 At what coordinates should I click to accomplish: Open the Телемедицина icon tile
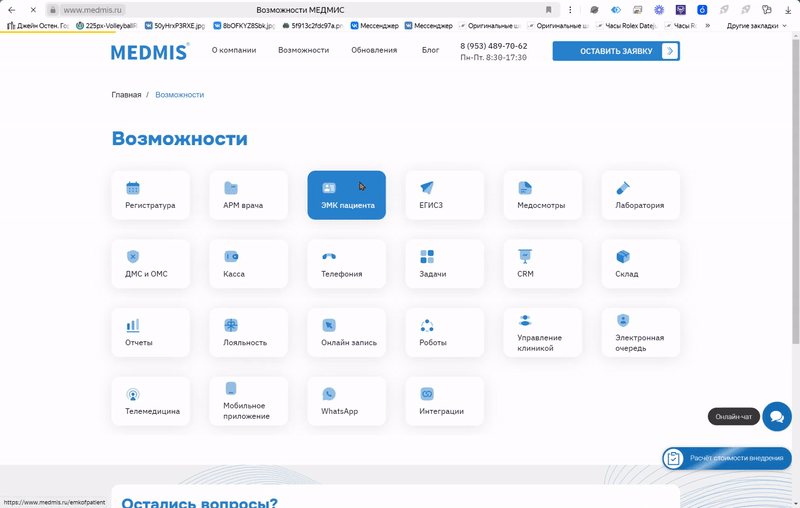coord(133,394)
